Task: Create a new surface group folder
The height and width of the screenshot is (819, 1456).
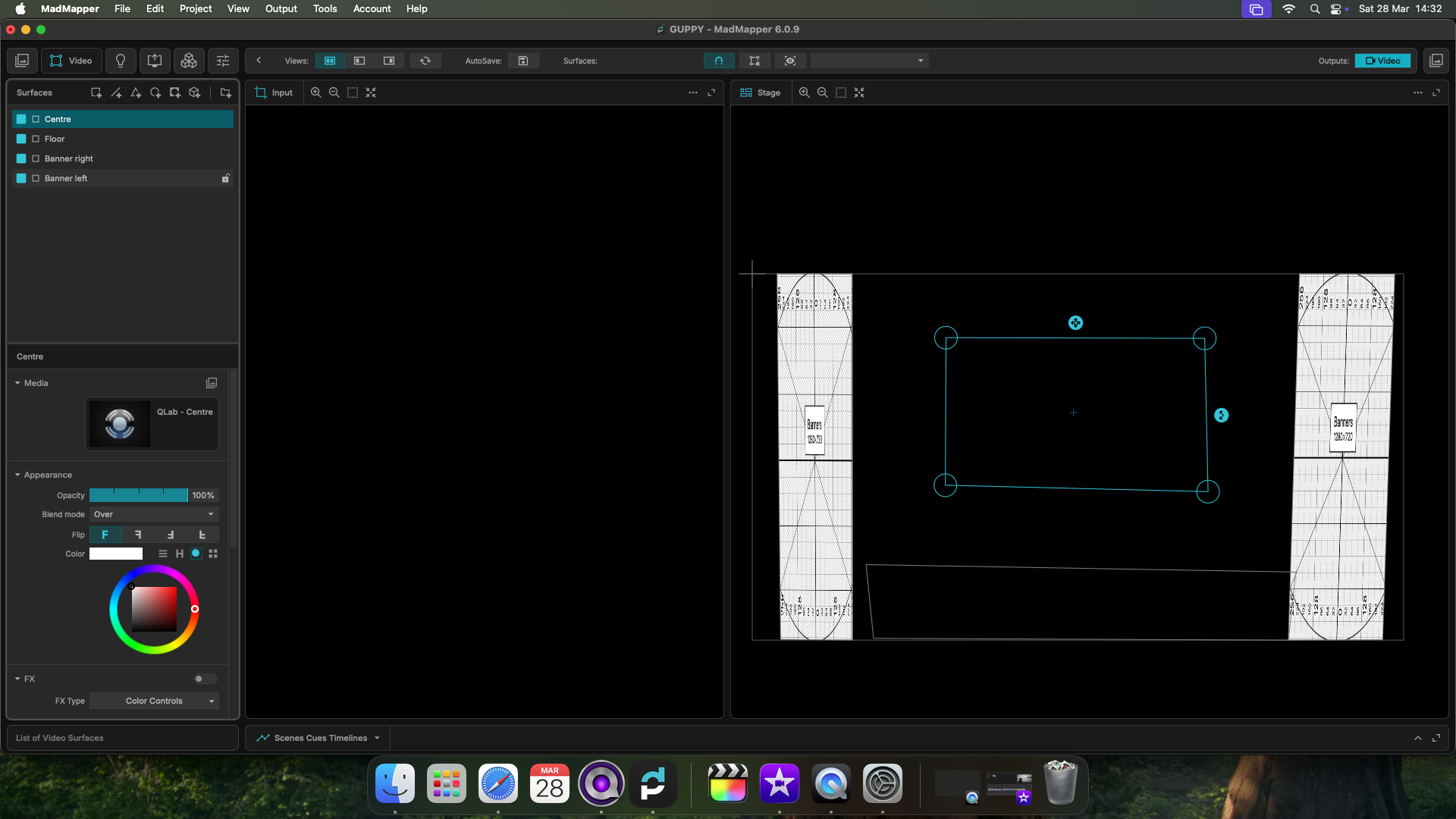Action: [225, 93]
